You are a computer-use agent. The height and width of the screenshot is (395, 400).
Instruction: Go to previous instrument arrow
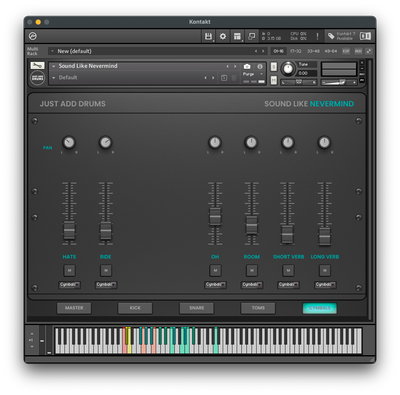228,66
